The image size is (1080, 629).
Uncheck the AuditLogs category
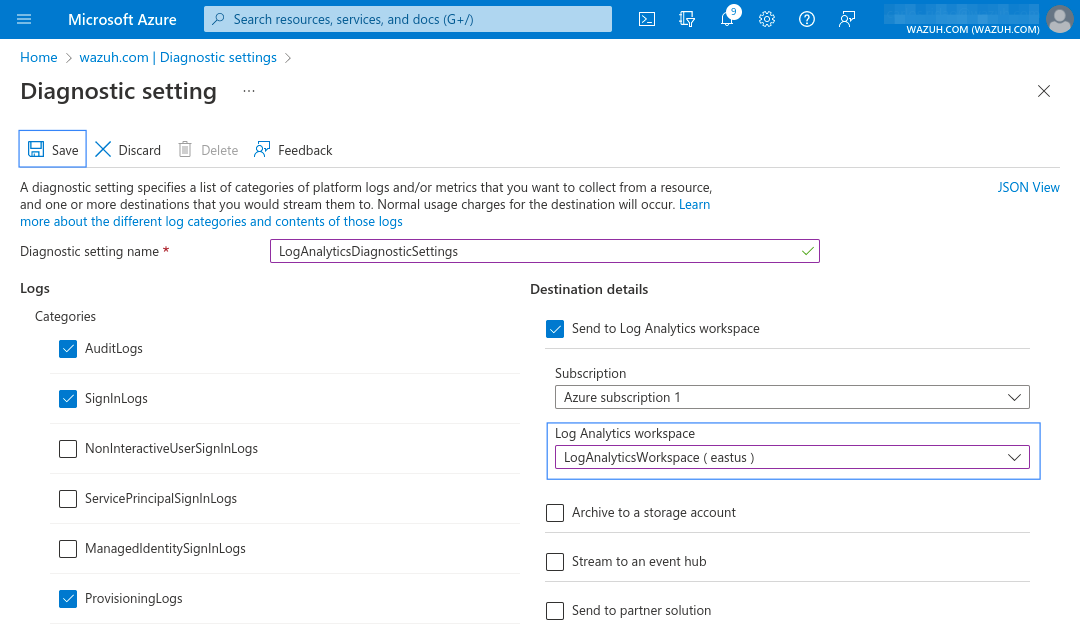tap(68, 349)
